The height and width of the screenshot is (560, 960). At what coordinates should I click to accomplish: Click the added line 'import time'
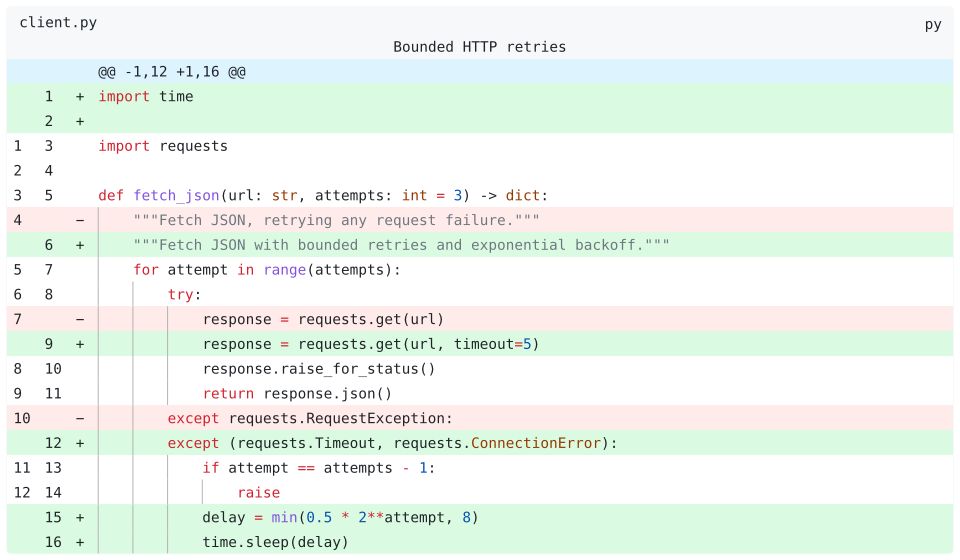pos(480,96)
